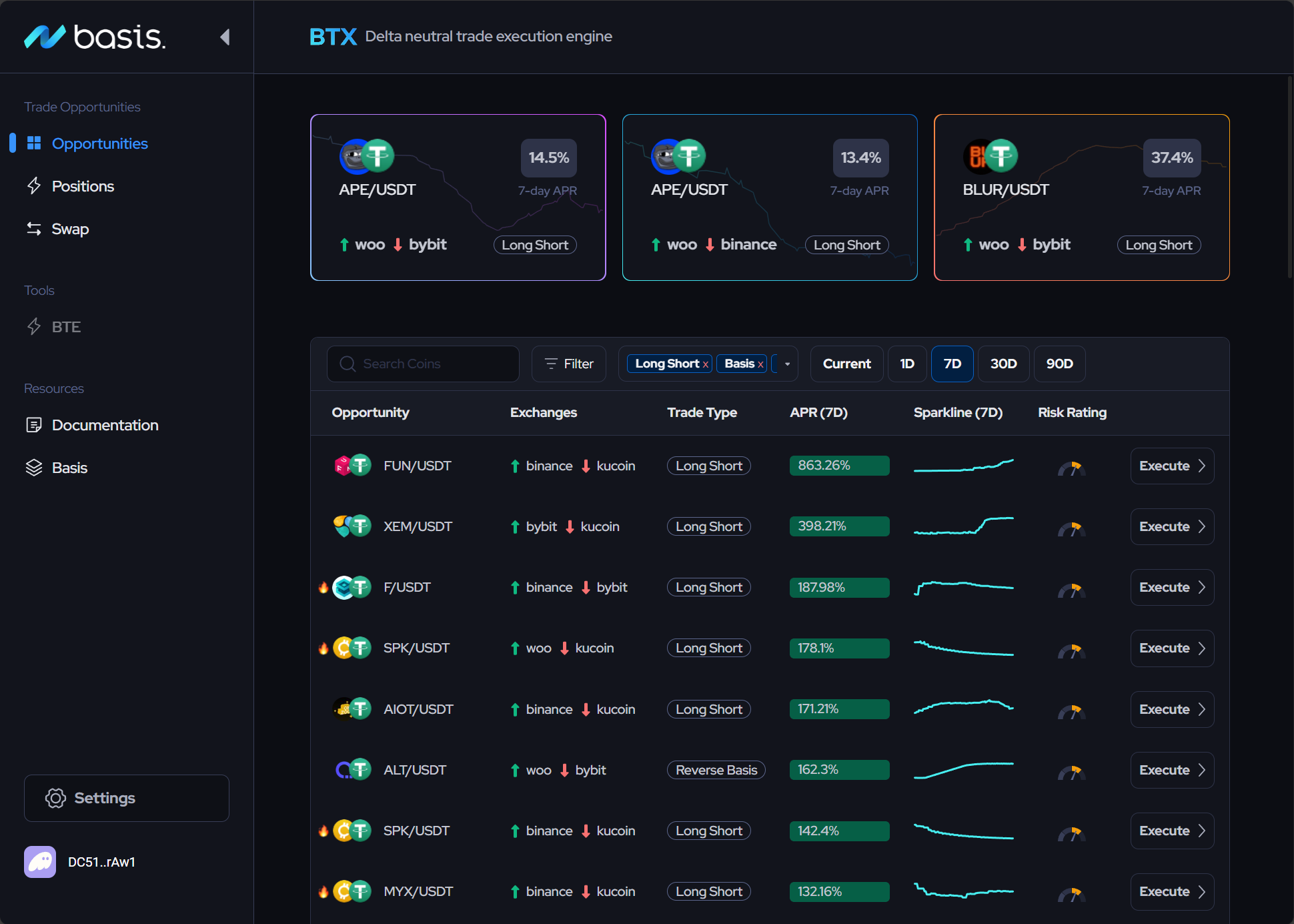Click the ALT/USDT risk gauge
Screen dimensions: 1294x924
click(x=1072, y=773)
